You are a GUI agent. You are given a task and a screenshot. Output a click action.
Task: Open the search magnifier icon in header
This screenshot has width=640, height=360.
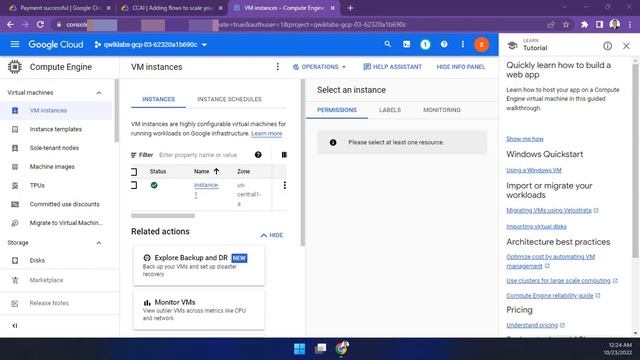coord(387,44)
